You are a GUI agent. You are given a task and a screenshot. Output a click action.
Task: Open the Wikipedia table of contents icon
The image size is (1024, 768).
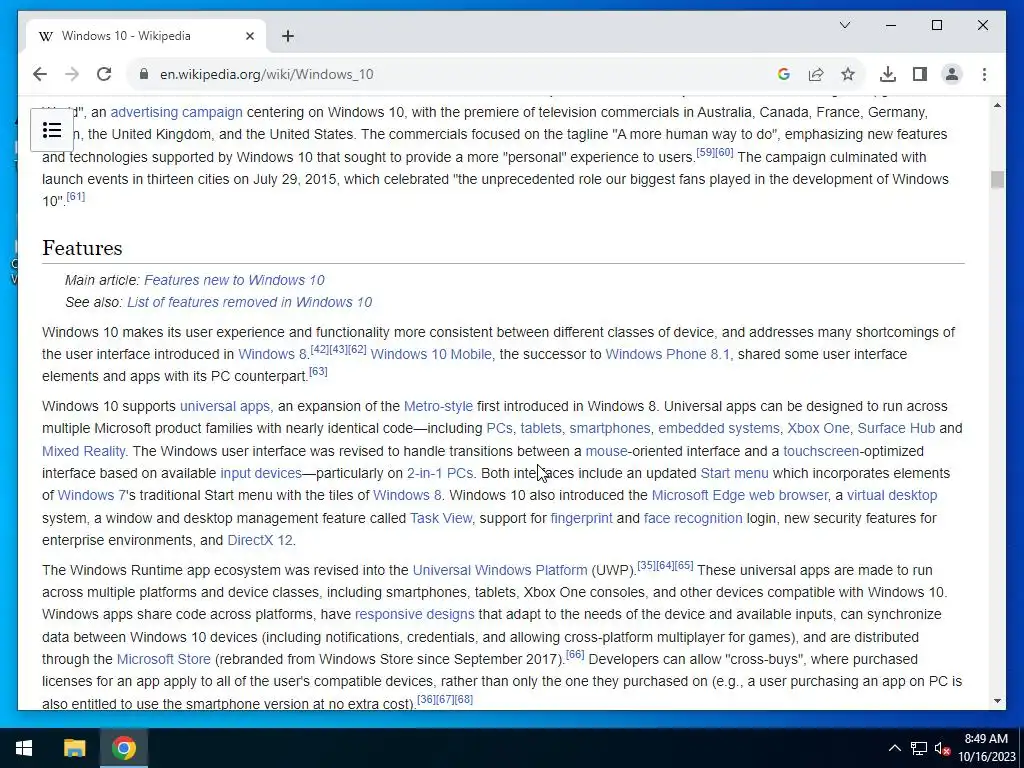click(52, 130)
